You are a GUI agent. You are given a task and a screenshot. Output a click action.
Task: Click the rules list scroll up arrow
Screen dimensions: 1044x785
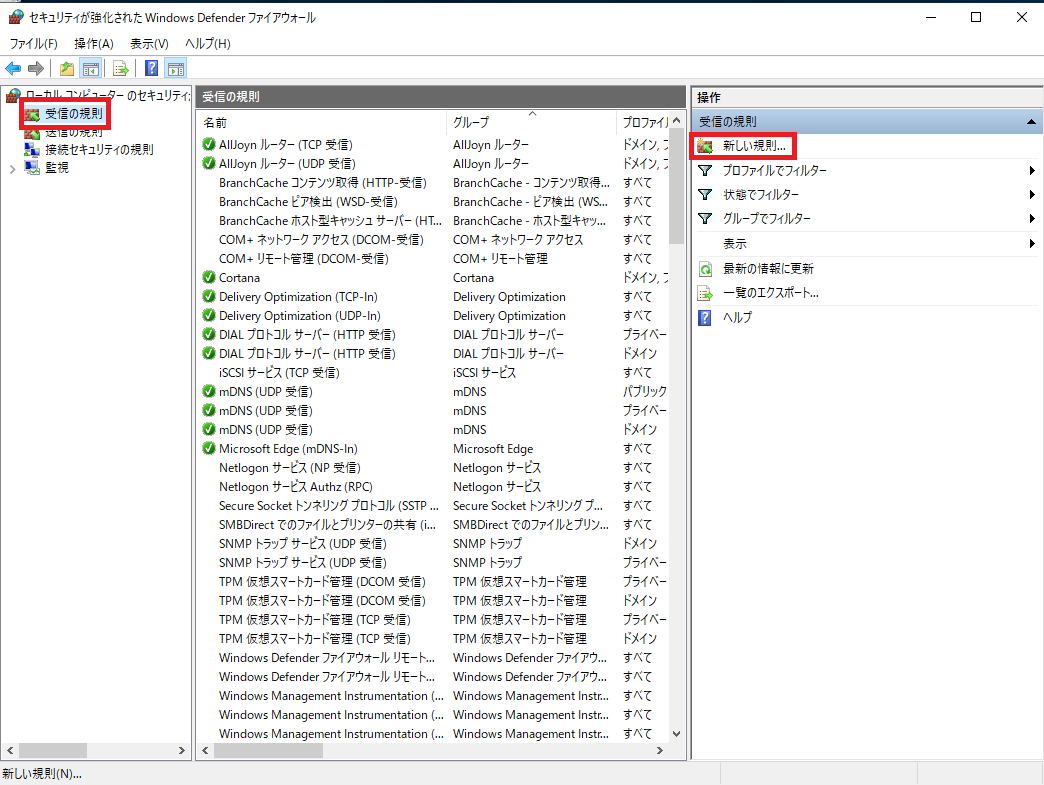tap(676, 121)
